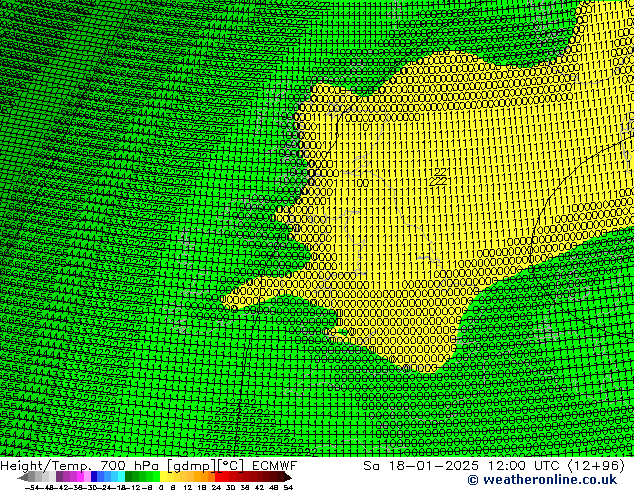Click the bright red swatch in the temperature legend
Viewport: 634px width, 490px height.
click(x=218, y=477)
